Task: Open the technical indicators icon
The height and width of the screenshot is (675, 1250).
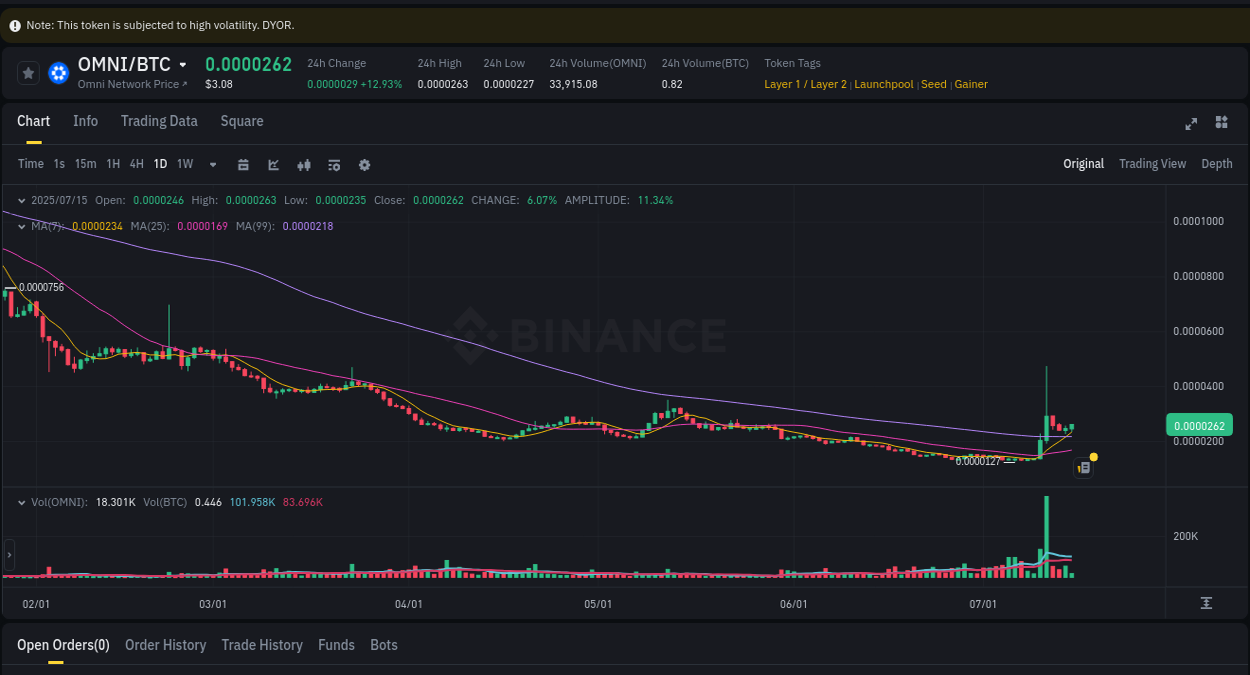Action: (x=334, y=164)
